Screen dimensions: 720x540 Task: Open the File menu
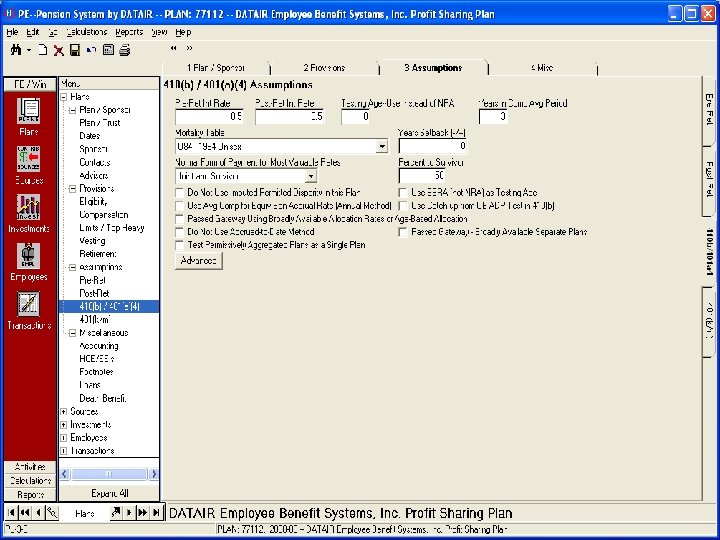click(x=12, y=32)
